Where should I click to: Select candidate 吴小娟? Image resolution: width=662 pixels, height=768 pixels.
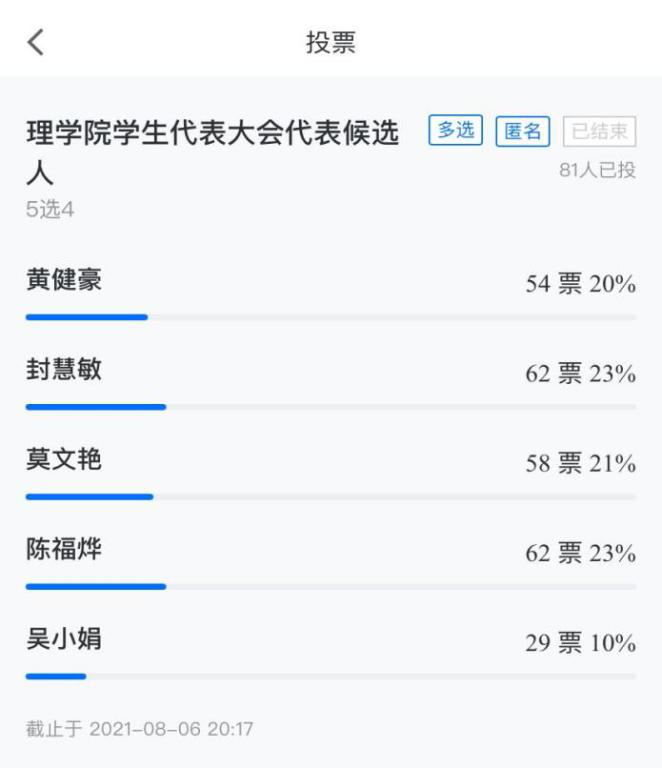click(64, 639)
